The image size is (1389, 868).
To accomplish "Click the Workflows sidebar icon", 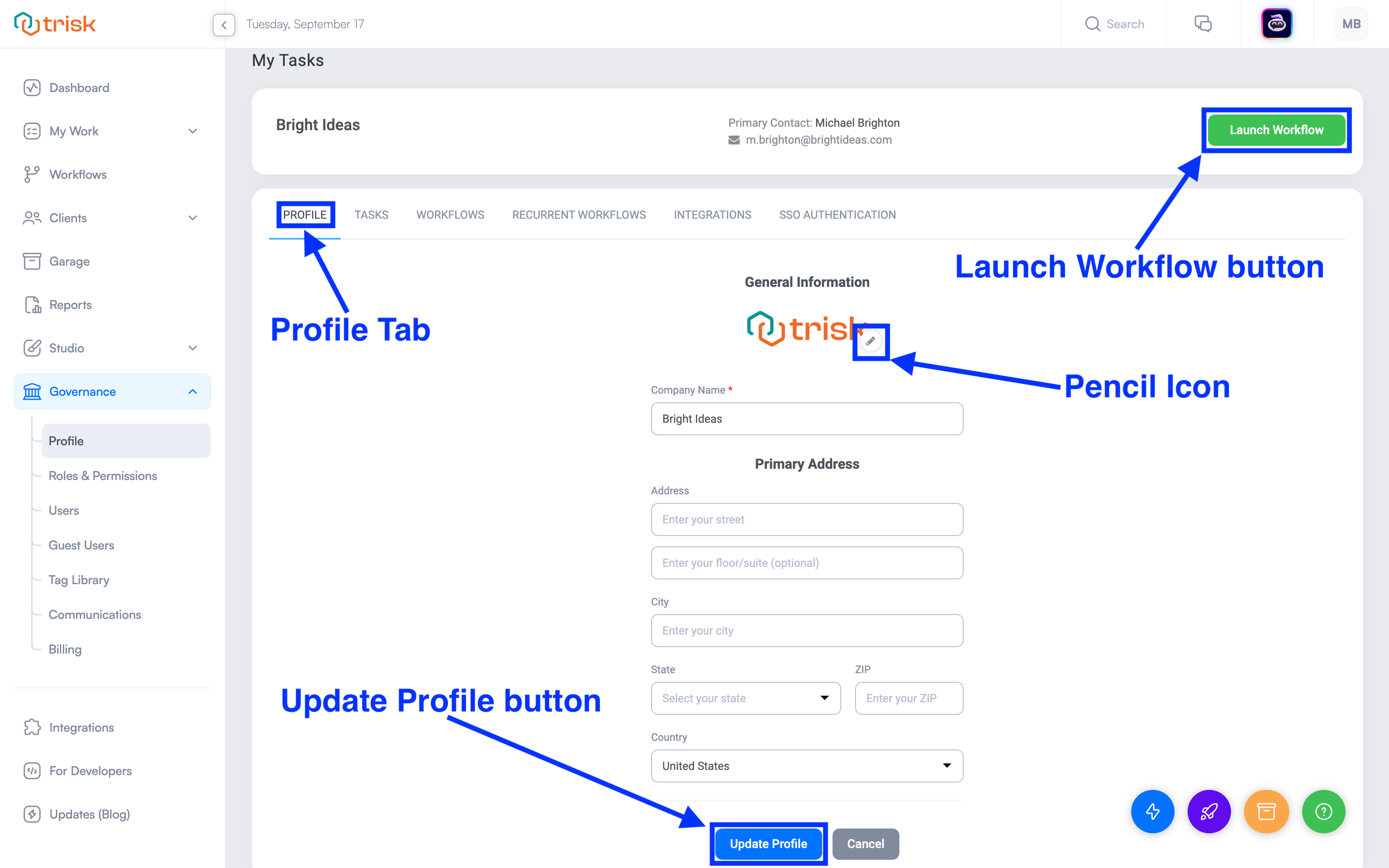I will coord(29,174).
